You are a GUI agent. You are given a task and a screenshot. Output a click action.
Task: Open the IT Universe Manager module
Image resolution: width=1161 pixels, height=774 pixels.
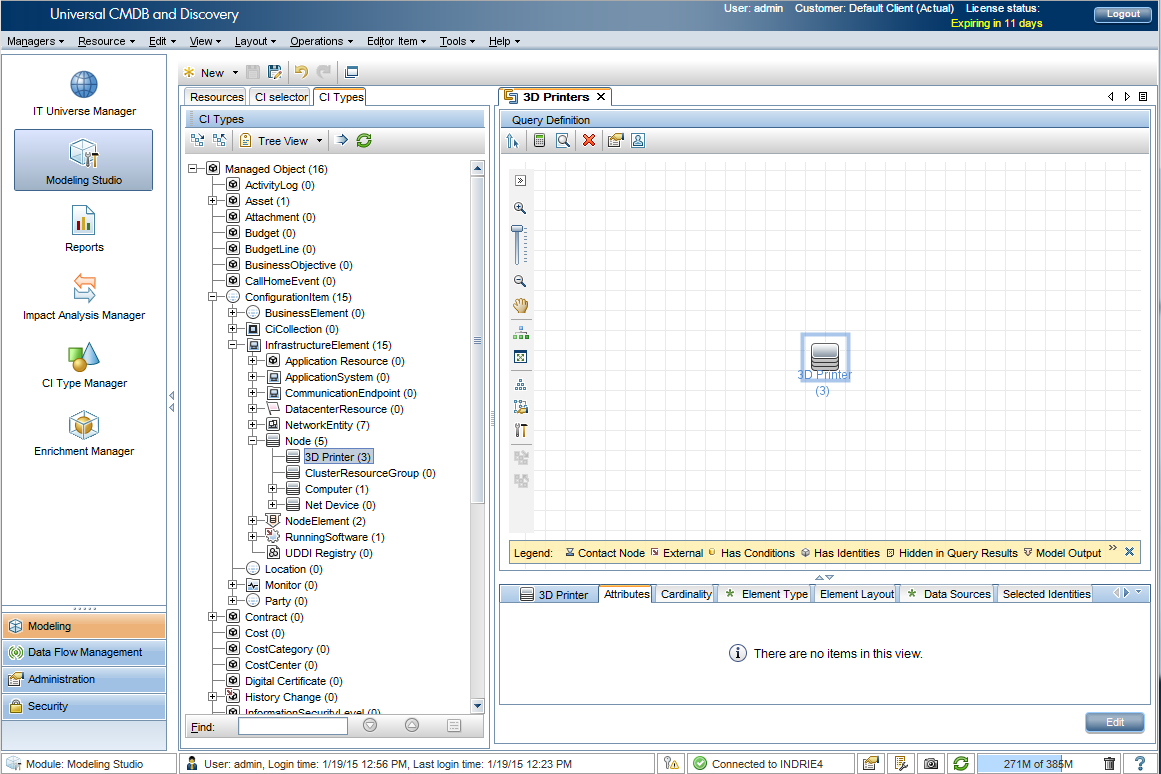coord(84,93)
